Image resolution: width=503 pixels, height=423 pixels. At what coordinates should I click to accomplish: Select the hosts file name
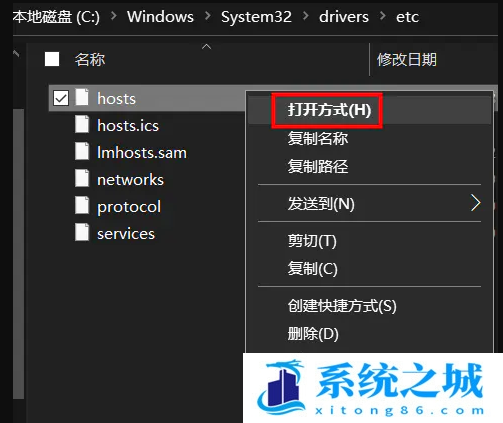tap(116, 98)
